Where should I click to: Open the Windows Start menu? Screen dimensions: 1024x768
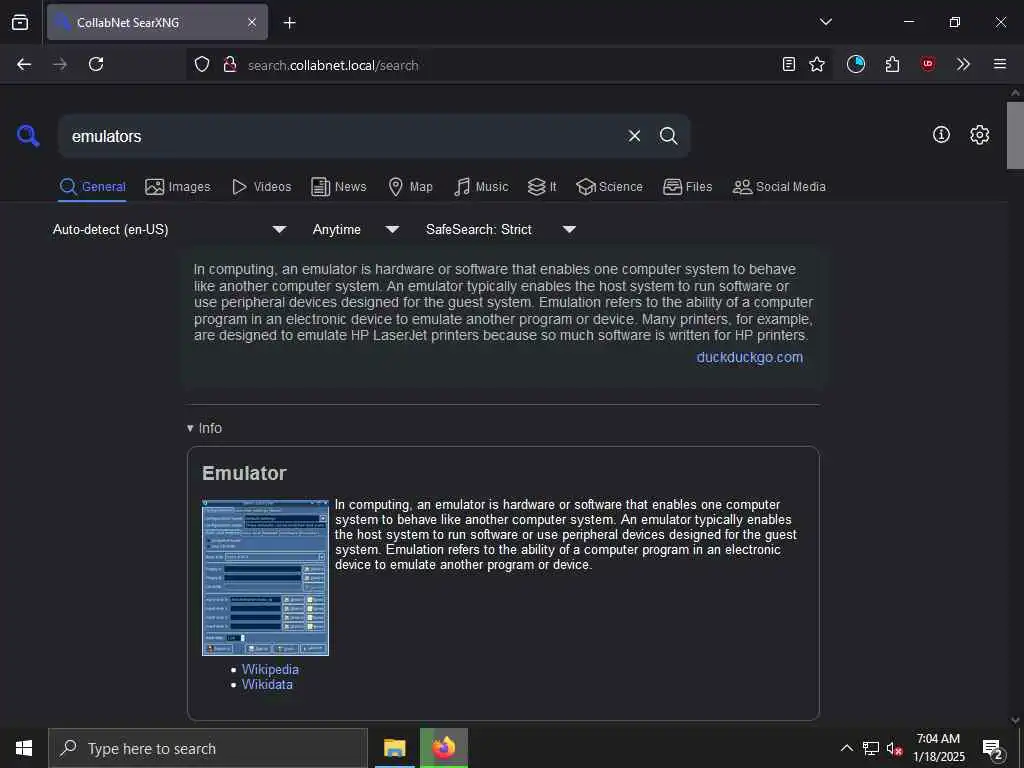click(24, 748)
